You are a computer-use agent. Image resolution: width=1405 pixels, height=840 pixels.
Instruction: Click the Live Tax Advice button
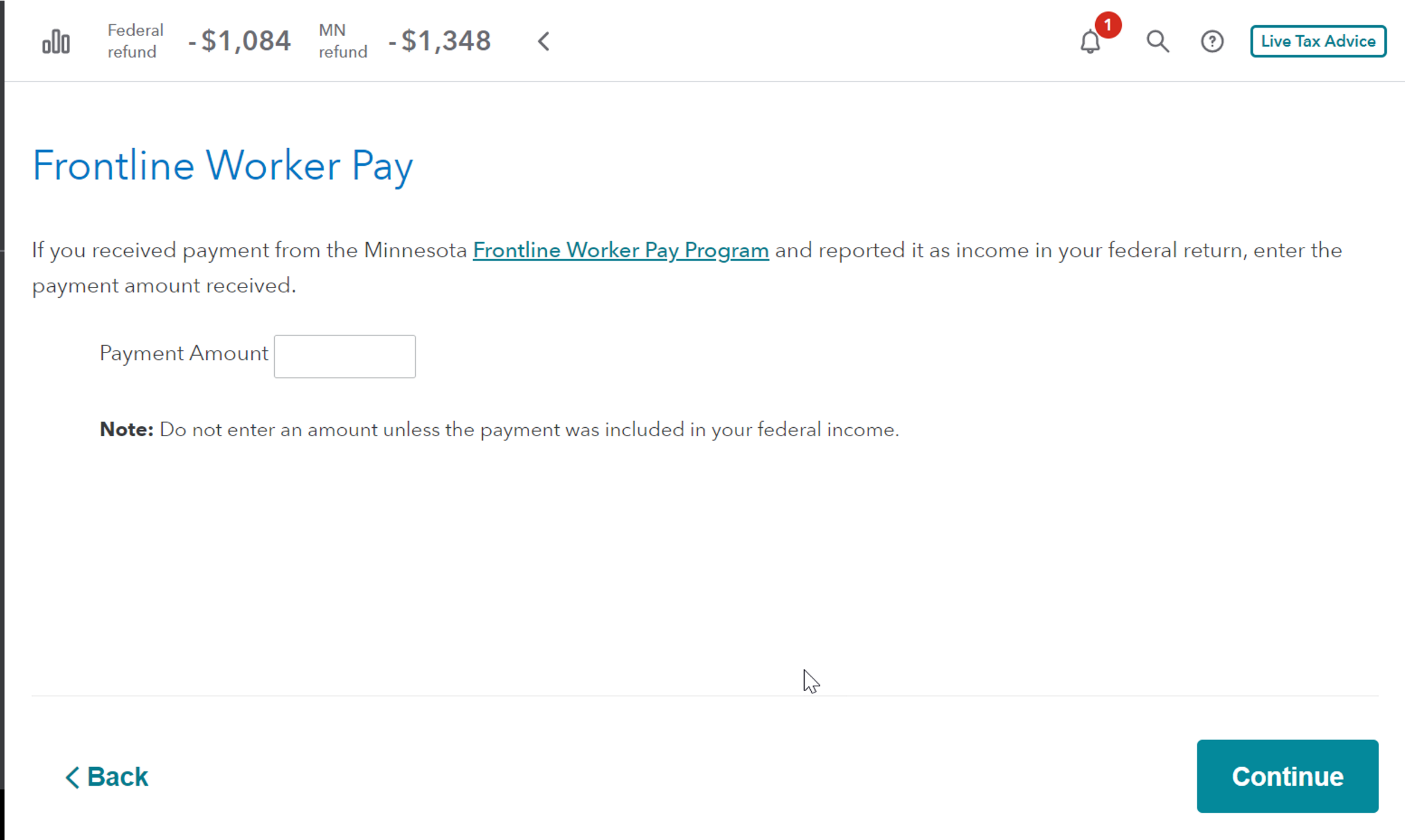pyautogui.click(x=1318, y=41)
